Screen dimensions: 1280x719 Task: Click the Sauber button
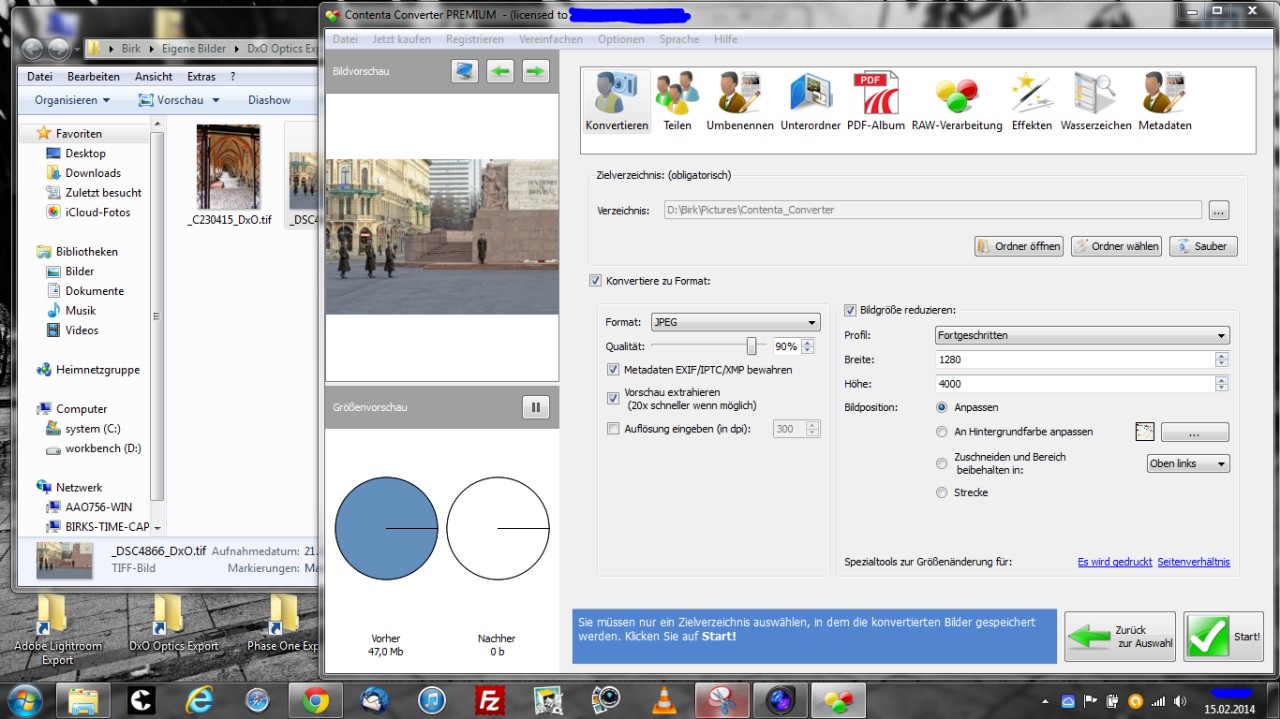pyautogui.click(x=1203, y=246)
